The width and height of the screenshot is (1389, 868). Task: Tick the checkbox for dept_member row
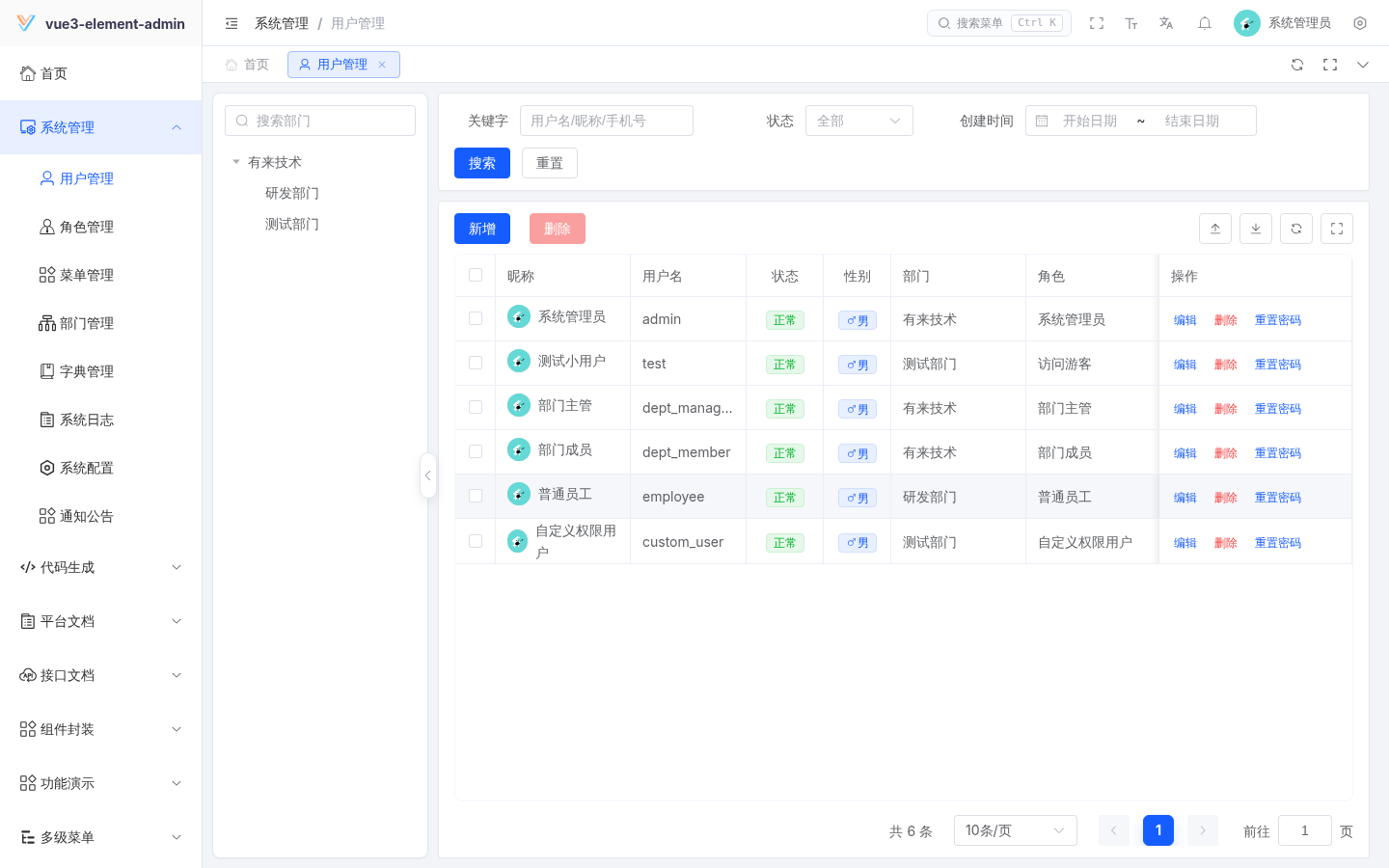476,451
